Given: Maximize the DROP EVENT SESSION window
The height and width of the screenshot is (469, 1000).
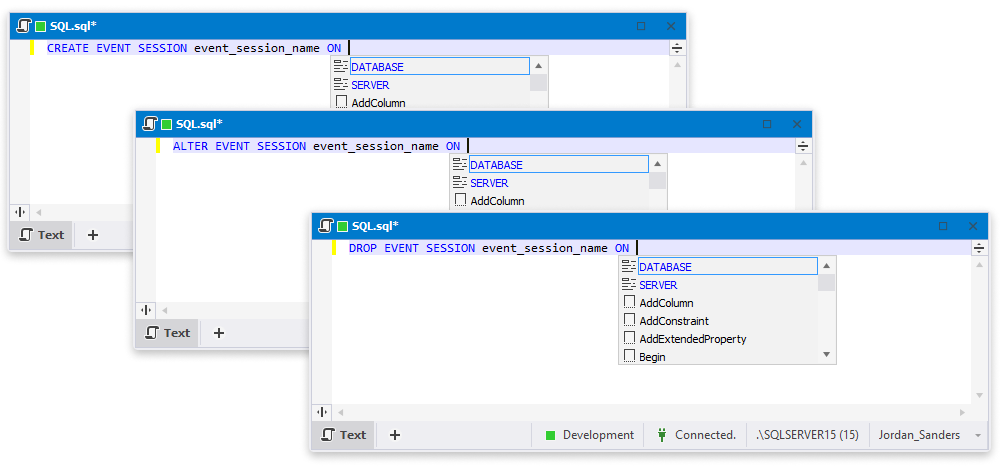Looking at the screenshot, I should pyautogui.click(x=943, y=226).
